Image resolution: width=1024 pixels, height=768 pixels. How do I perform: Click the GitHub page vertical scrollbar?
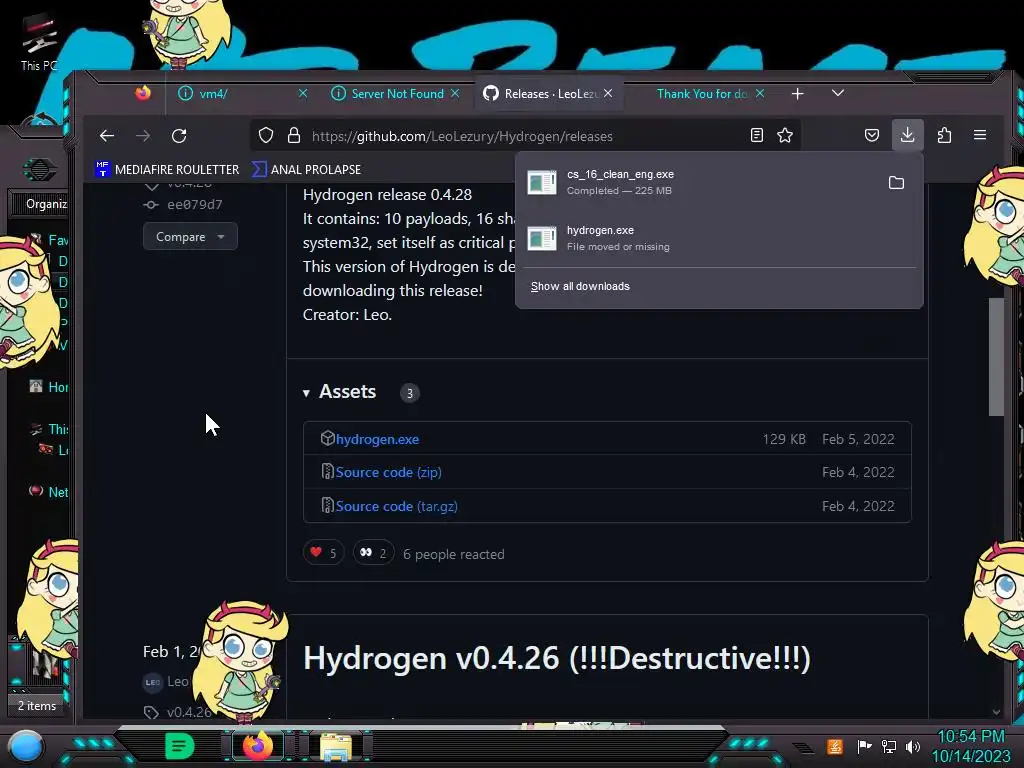point(996,356)
